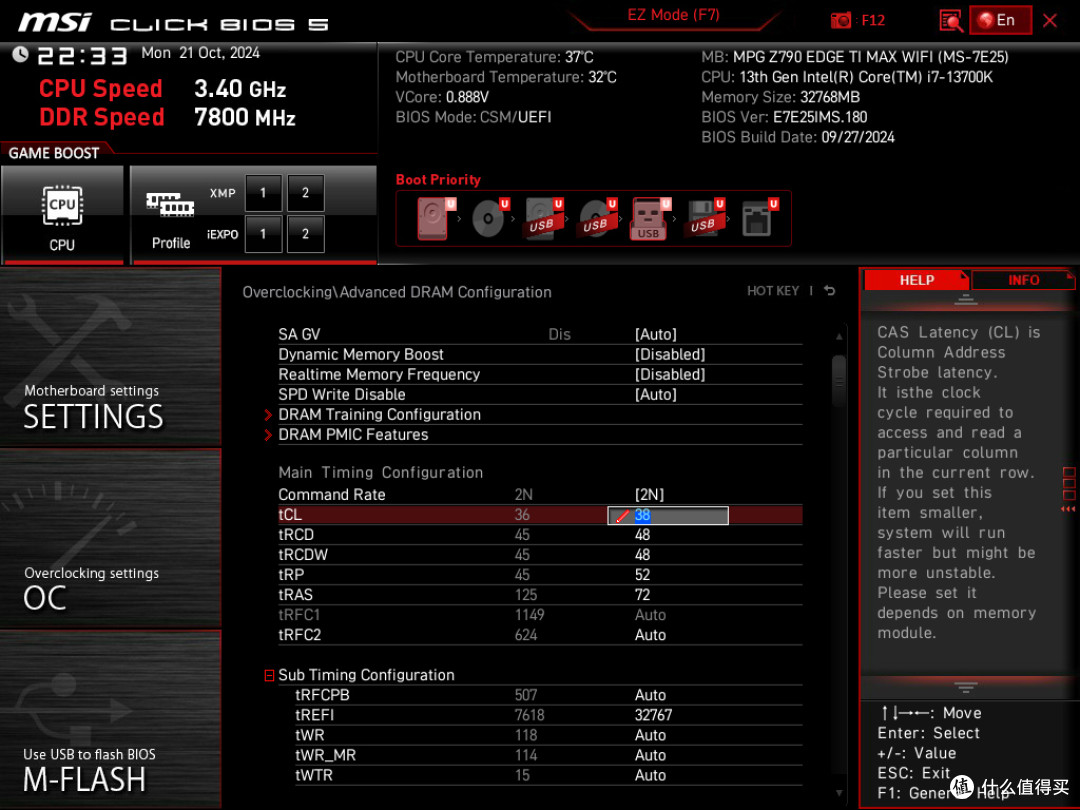Switch to the INFO tab

pyautogui.click(x=1023, y=280)
